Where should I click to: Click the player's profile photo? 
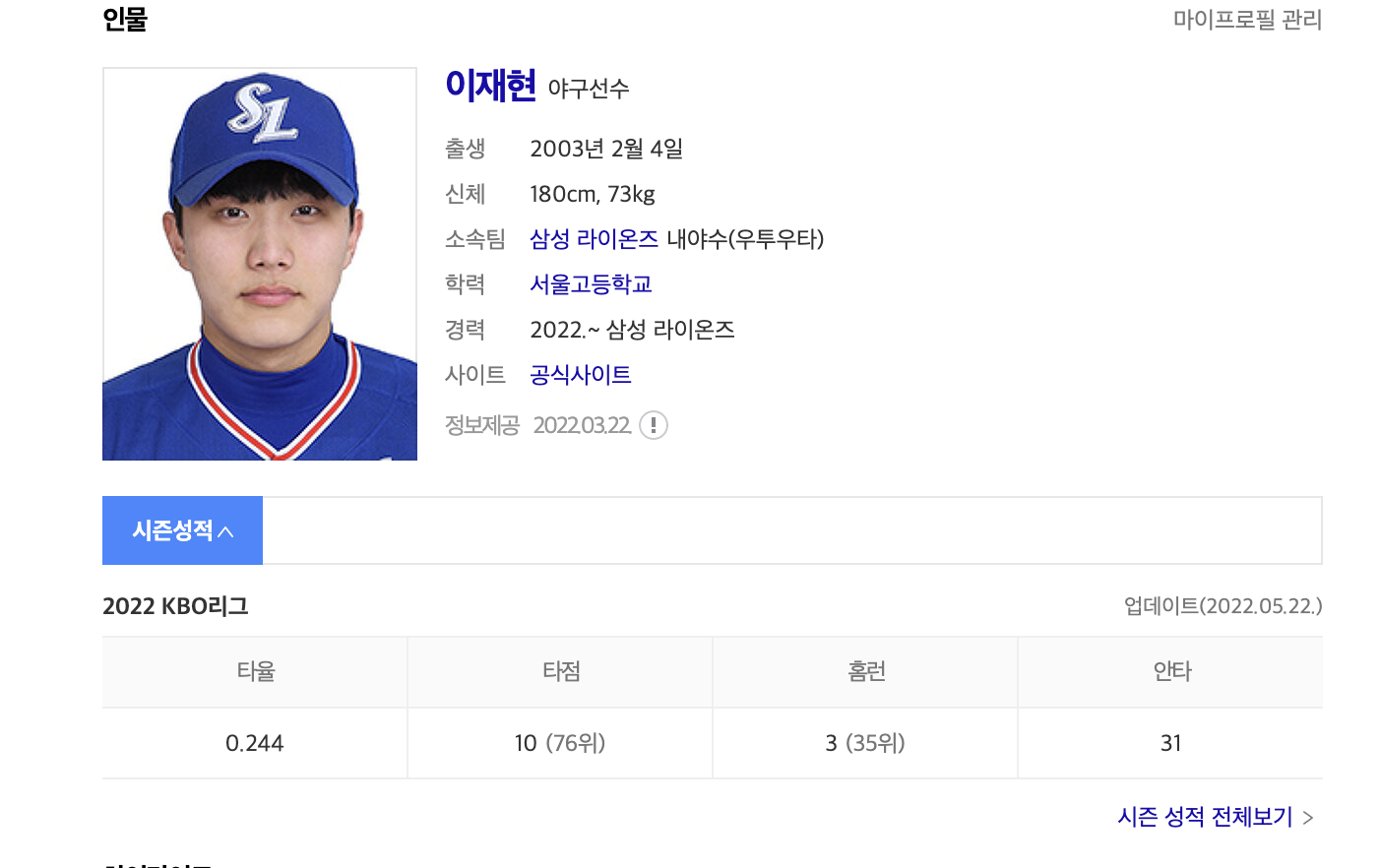click(259, 264)
